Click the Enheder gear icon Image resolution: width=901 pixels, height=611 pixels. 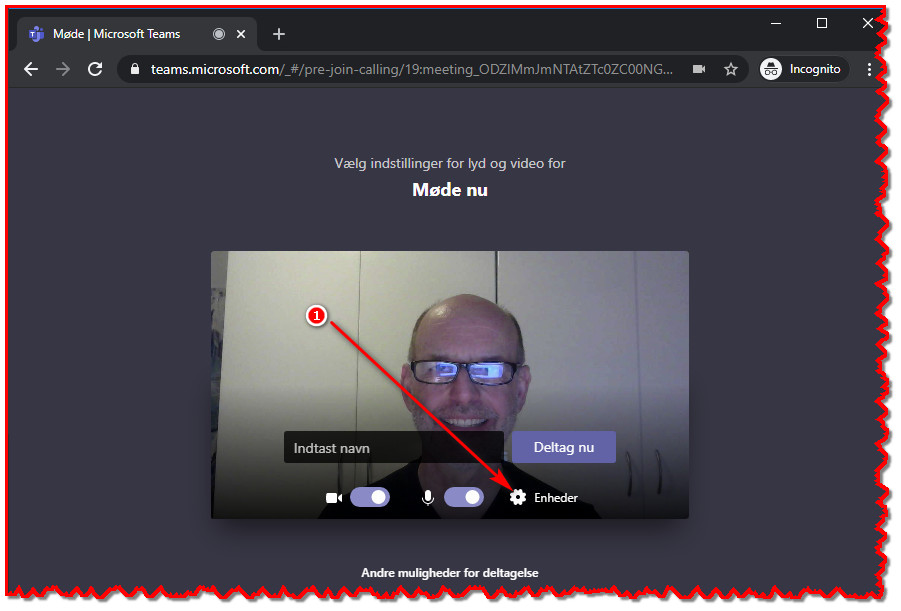518,497
